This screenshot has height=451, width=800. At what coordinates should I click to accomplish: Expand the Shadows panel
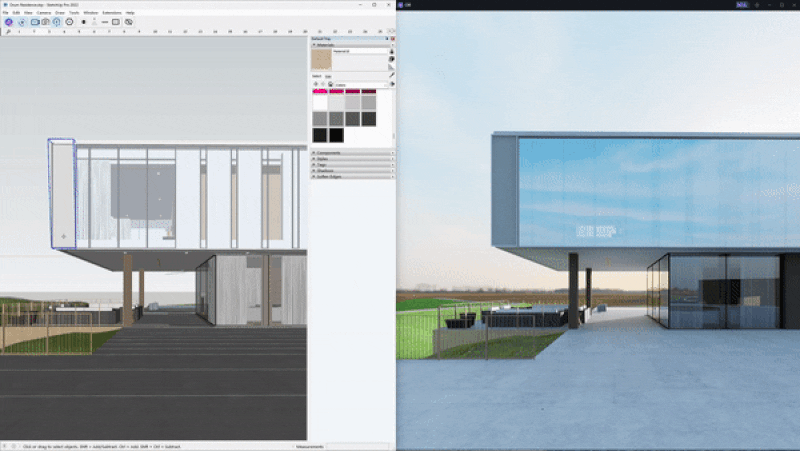pos(353,170)
